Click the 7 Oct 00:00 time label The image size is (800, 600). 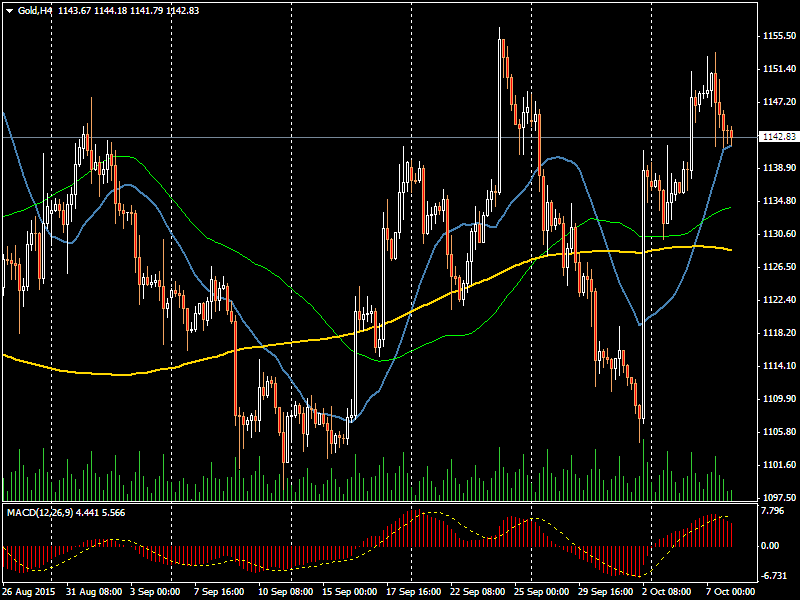click(x=728, y=592)
